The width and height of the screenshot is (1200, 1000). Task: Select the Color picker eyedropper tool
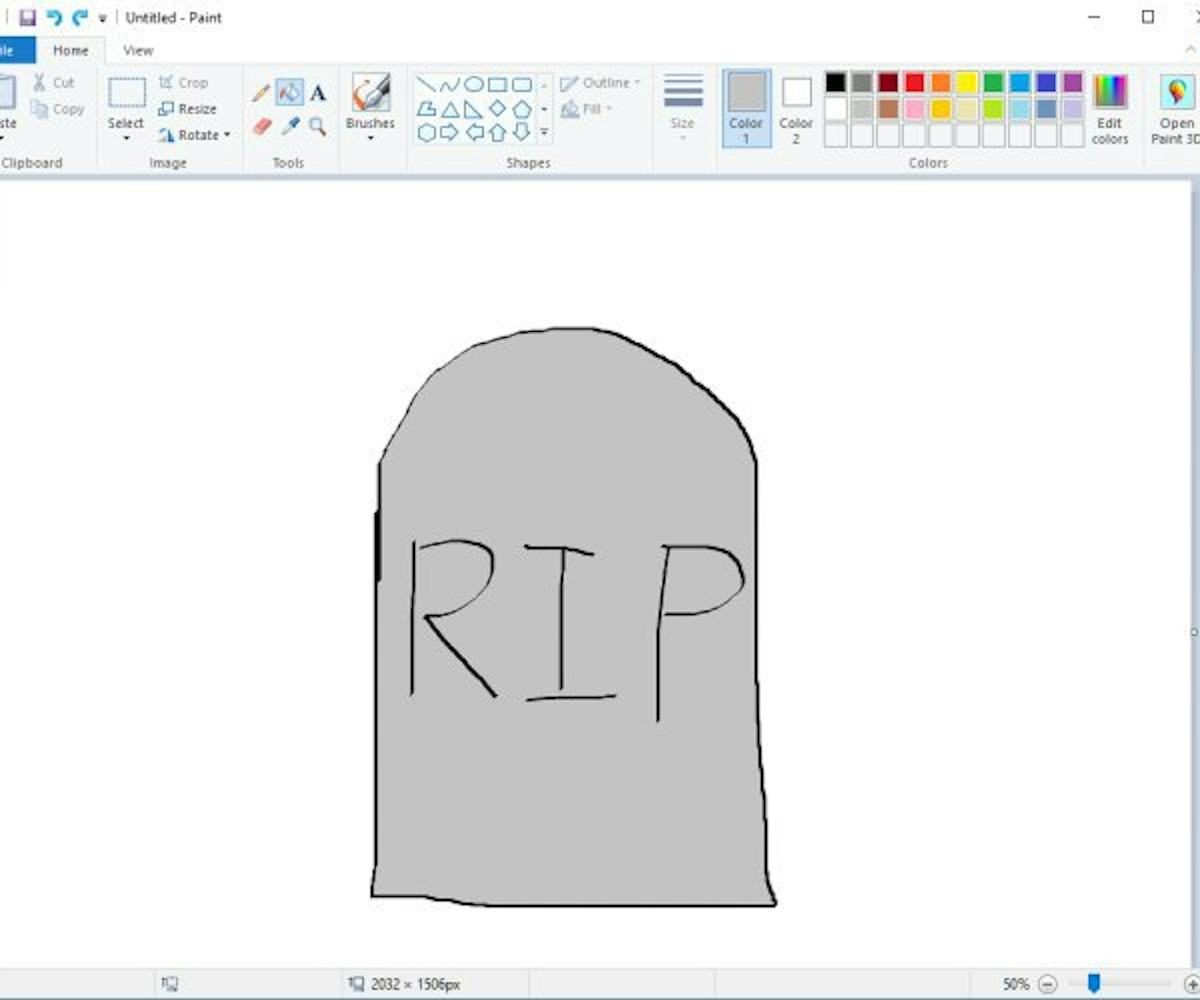click(x=290, y=126)
